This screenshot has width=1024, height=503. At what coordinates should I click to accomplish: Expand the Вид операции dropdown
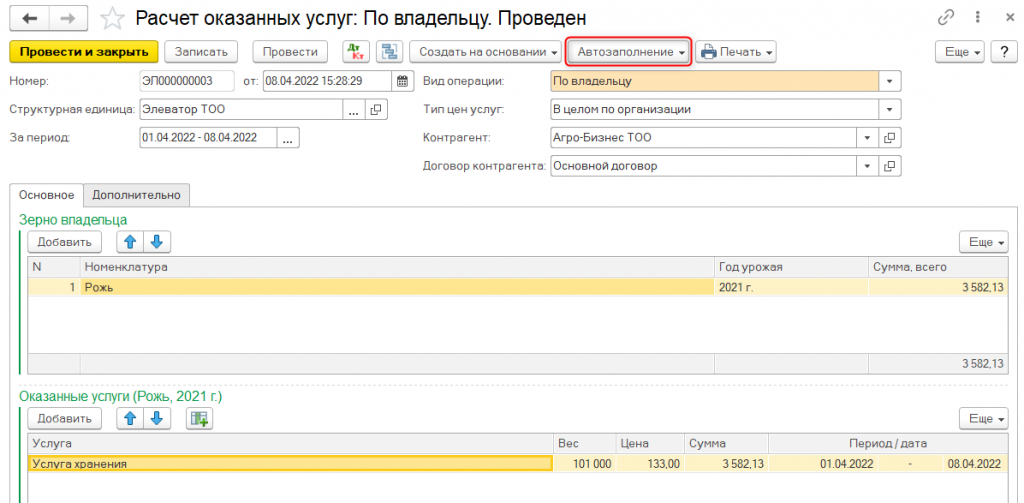[889, 81]
